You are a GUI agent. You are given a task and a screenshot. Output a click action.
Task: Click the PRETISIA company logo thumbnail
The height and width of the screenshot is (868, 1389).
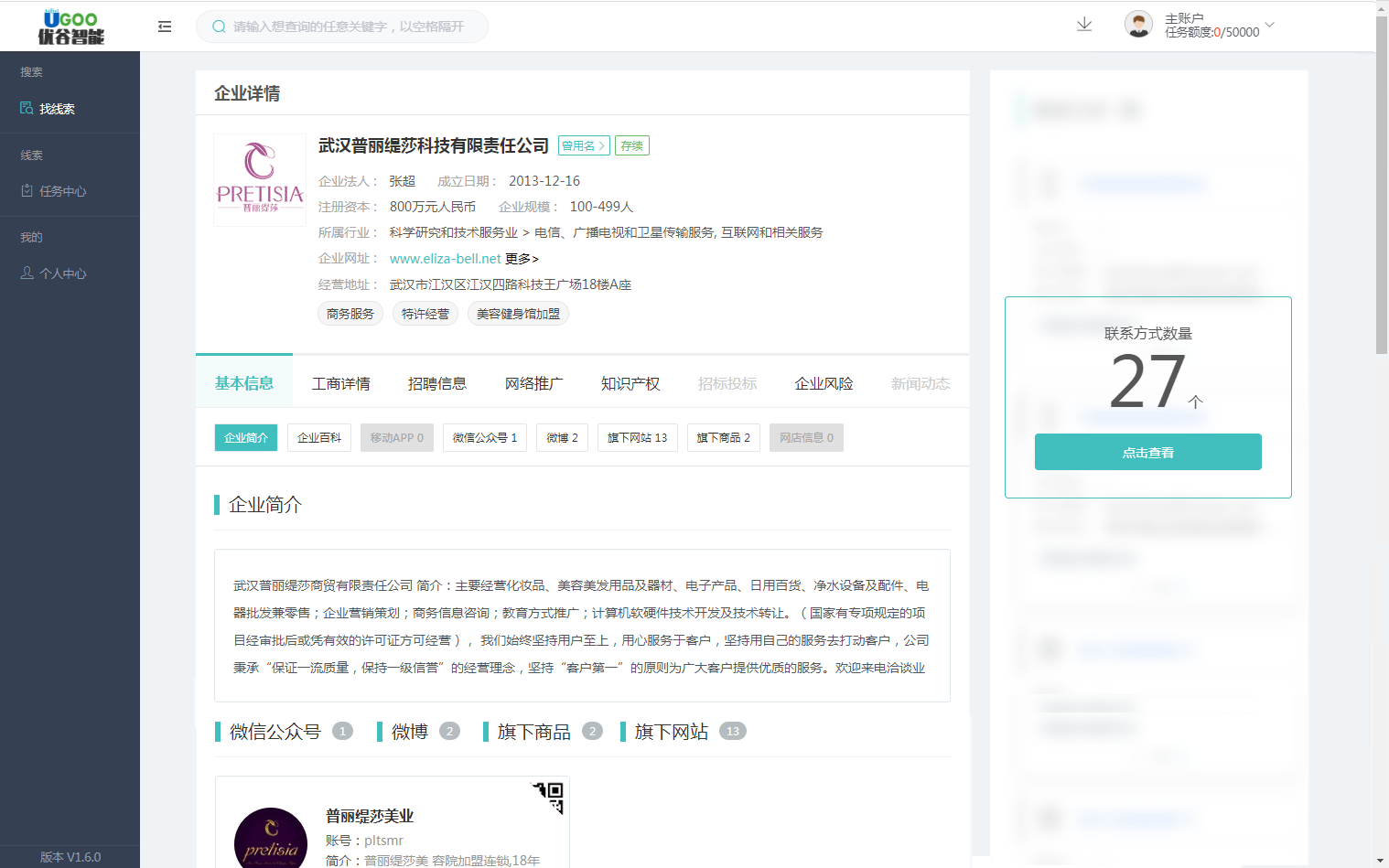coord(260,180)
